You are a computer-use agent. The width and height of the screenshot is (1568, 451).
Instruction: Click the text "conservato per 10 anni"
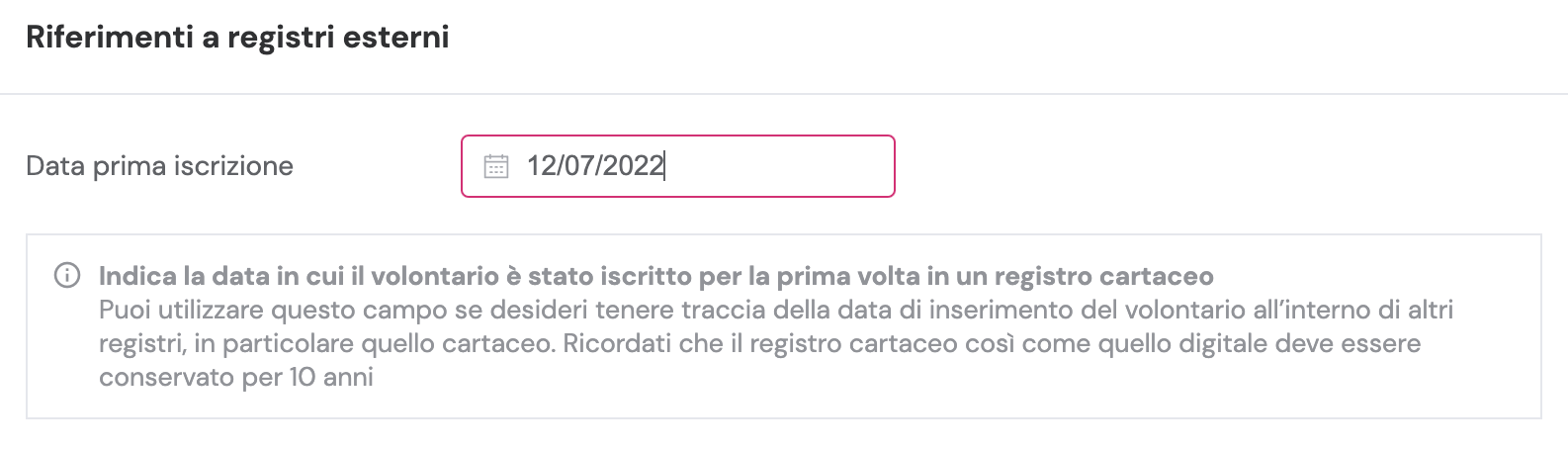[235, 377]
